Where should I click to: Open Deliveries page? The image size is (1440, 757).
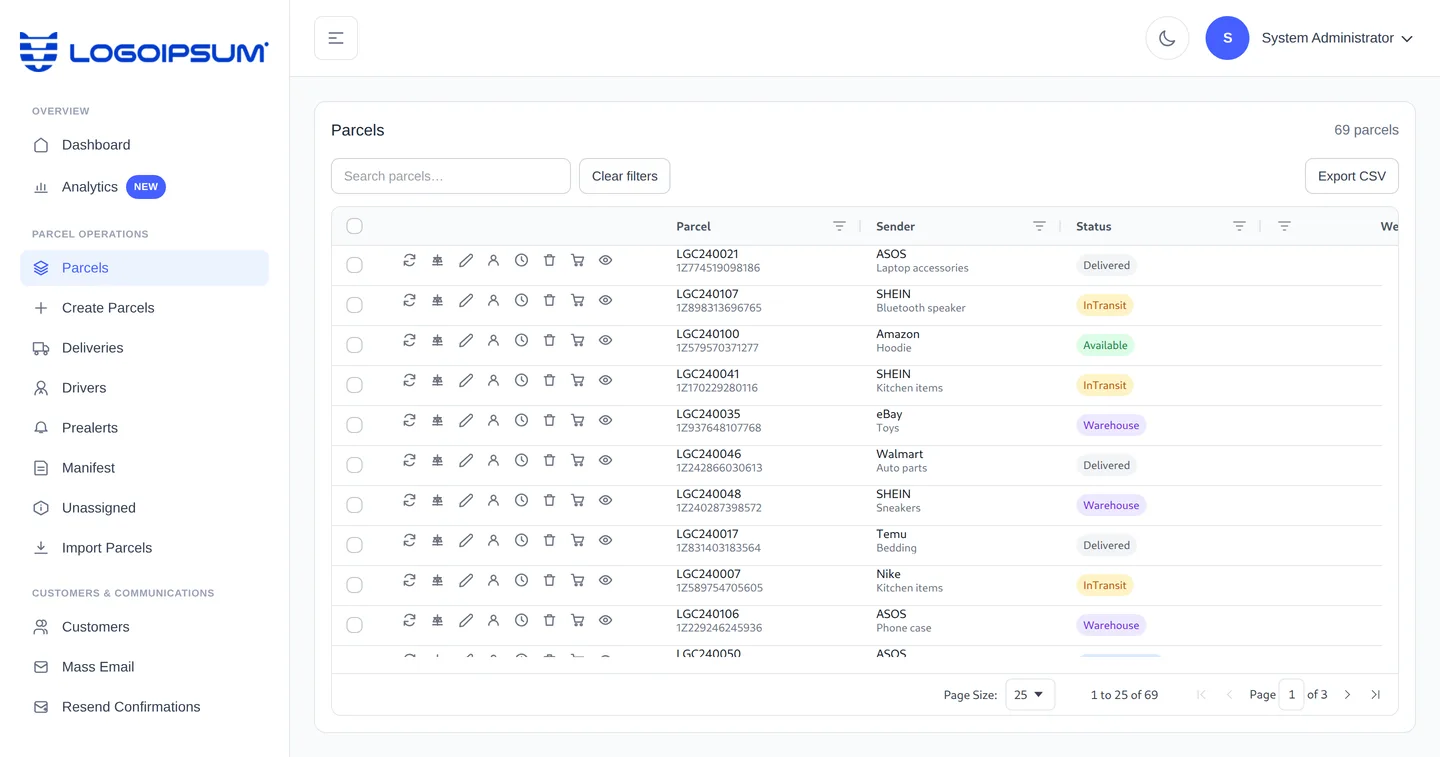[144, 348]
